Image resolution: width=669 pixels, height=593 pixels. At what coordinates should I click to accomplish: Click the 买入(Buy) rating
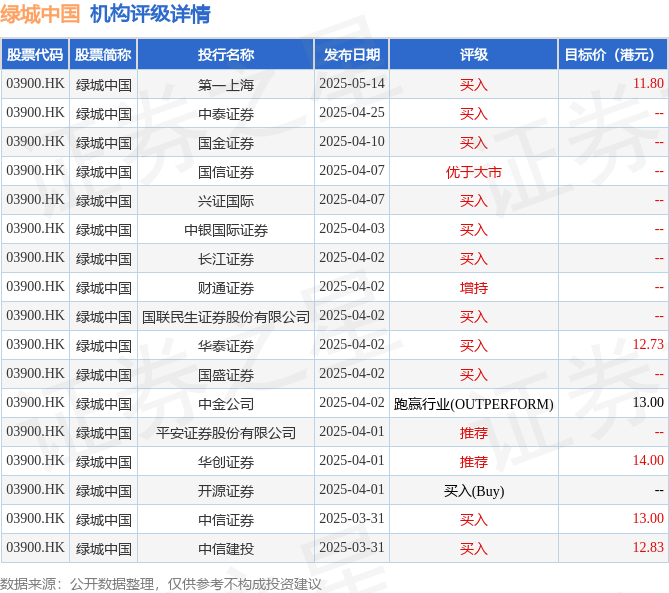(474, 491)
